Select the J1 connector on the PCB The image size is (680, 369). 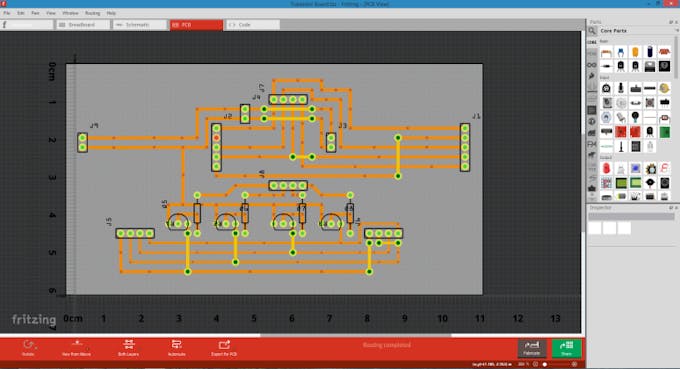coord(465,147)
